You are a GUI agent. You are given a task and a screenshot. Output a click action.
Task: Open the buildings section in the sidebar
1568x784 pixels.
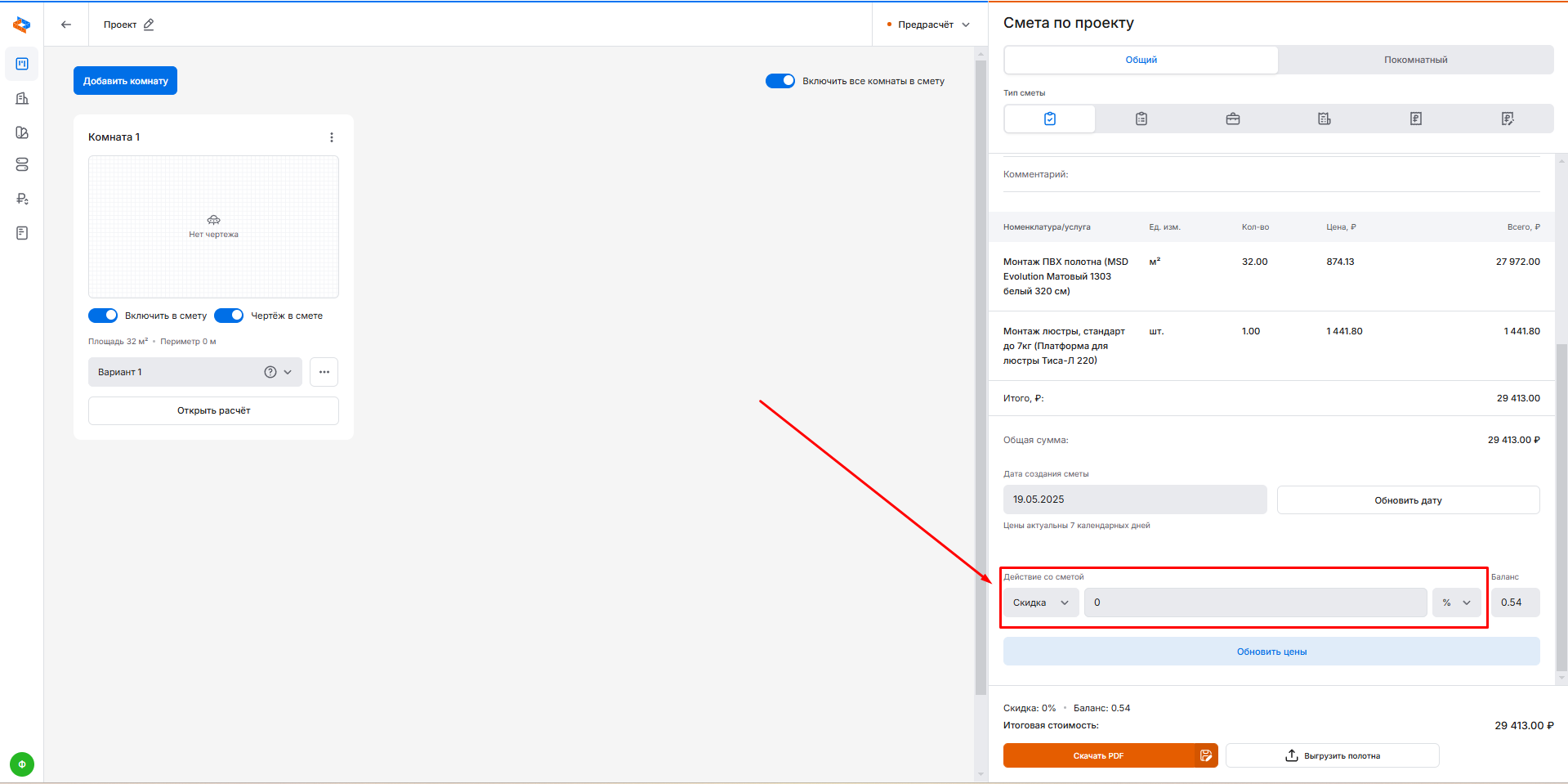click(x=22, y=98)
